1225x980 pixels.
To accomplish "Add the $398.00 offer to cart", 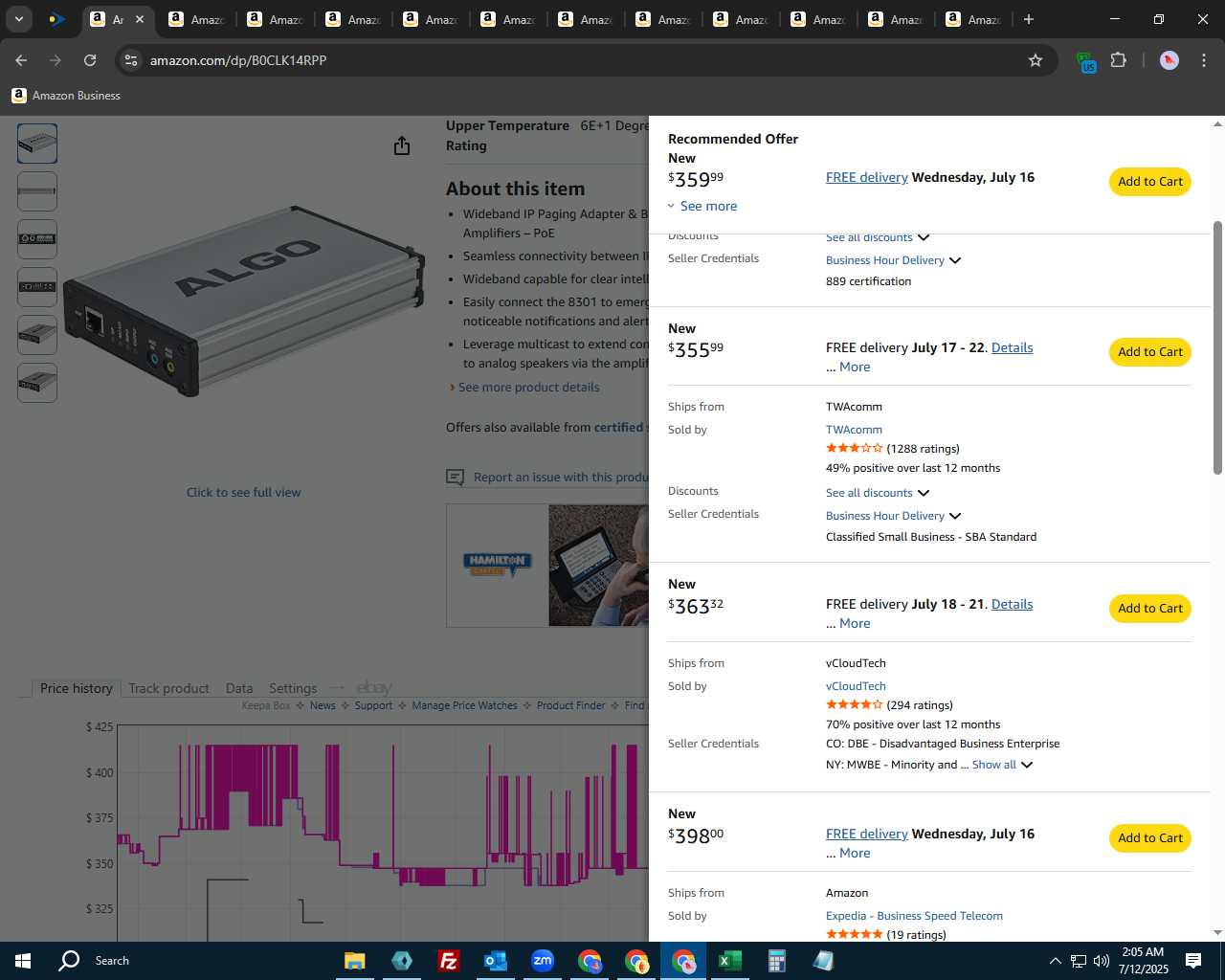I will pos(1150,838).
